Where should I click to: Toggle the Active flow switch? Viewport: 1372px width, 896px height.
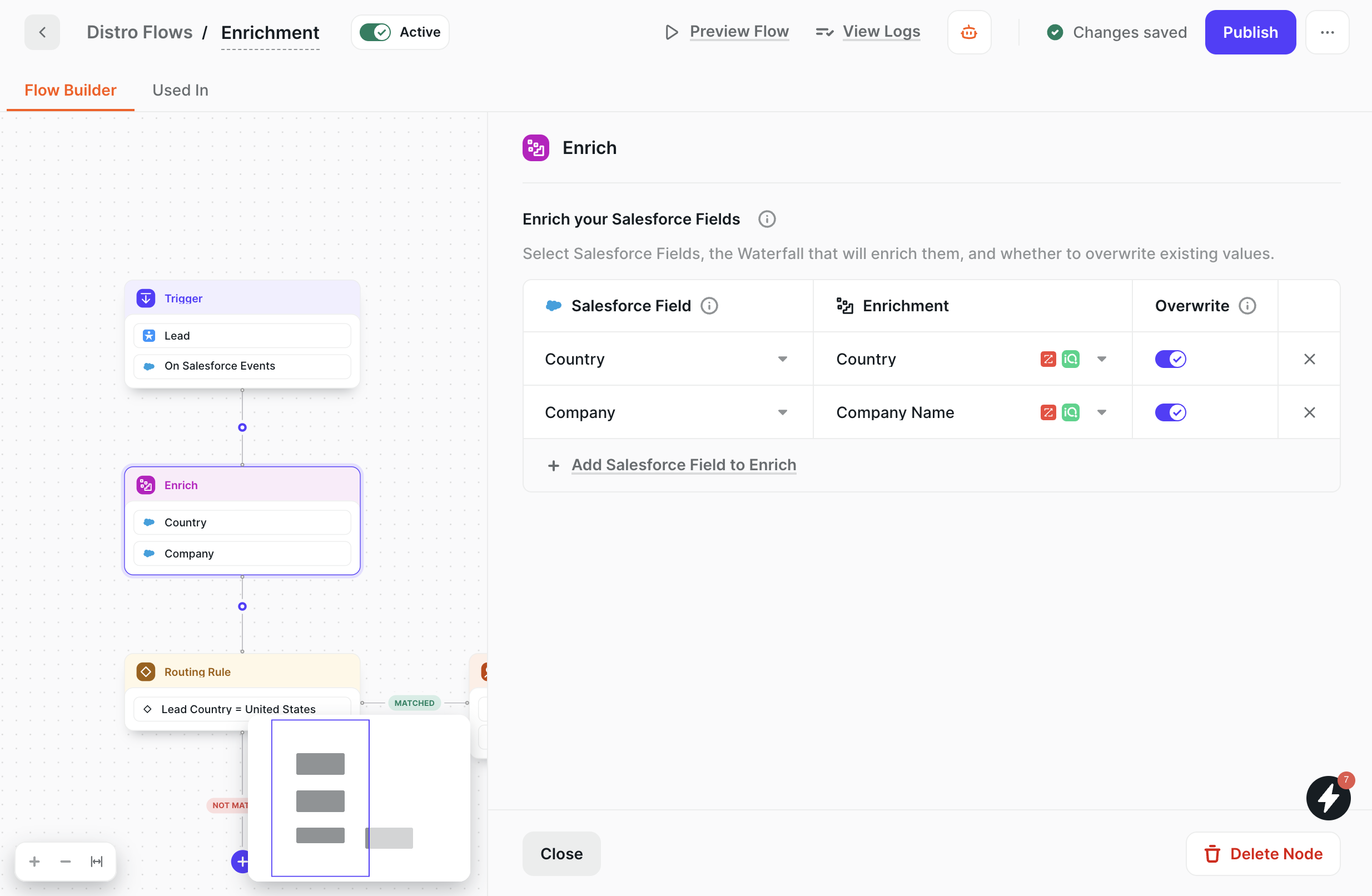click(x=375, y=32)
